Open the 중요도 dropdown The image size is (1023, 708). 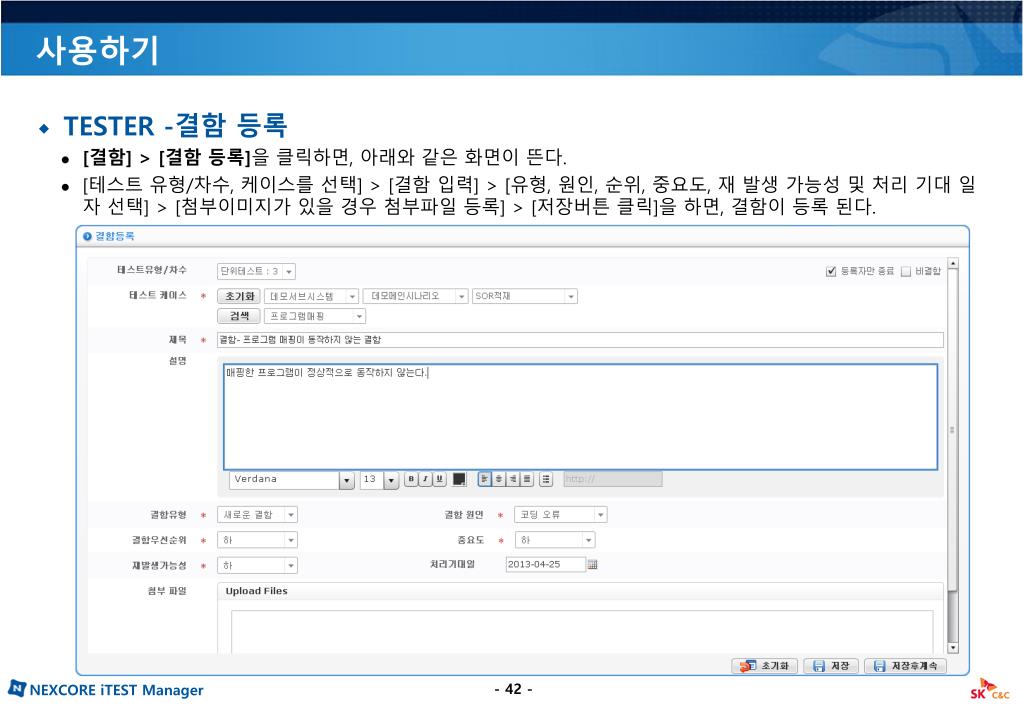point(555,540)
